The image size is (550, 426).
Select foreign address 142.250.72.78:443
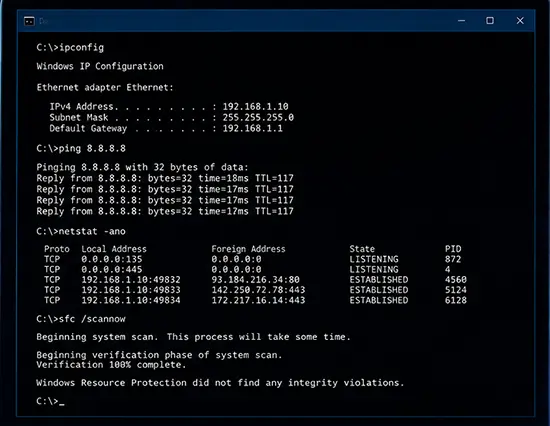coord(258,290)
